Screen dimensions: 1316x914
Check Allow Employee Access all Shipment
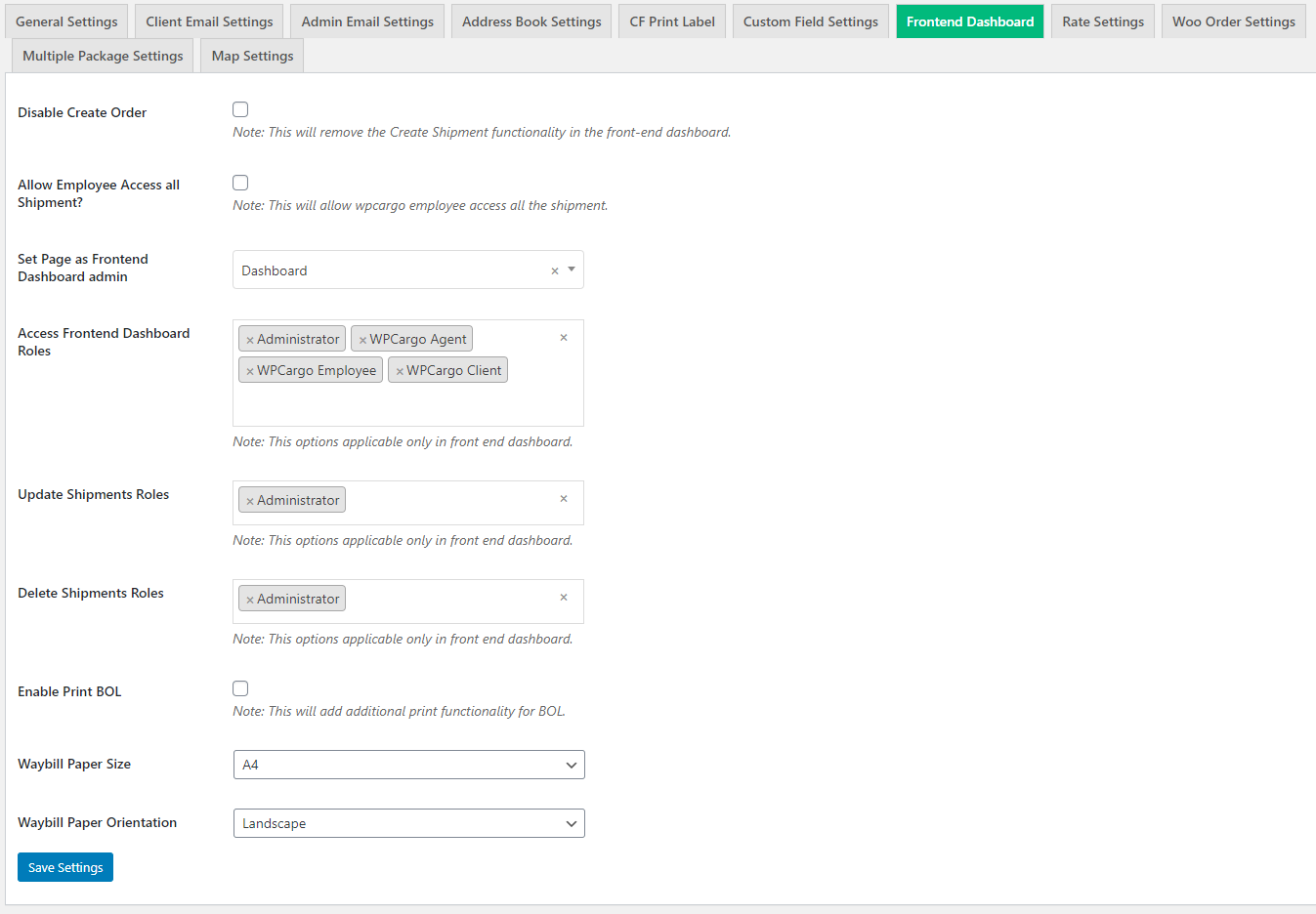[x=240, y=183]
